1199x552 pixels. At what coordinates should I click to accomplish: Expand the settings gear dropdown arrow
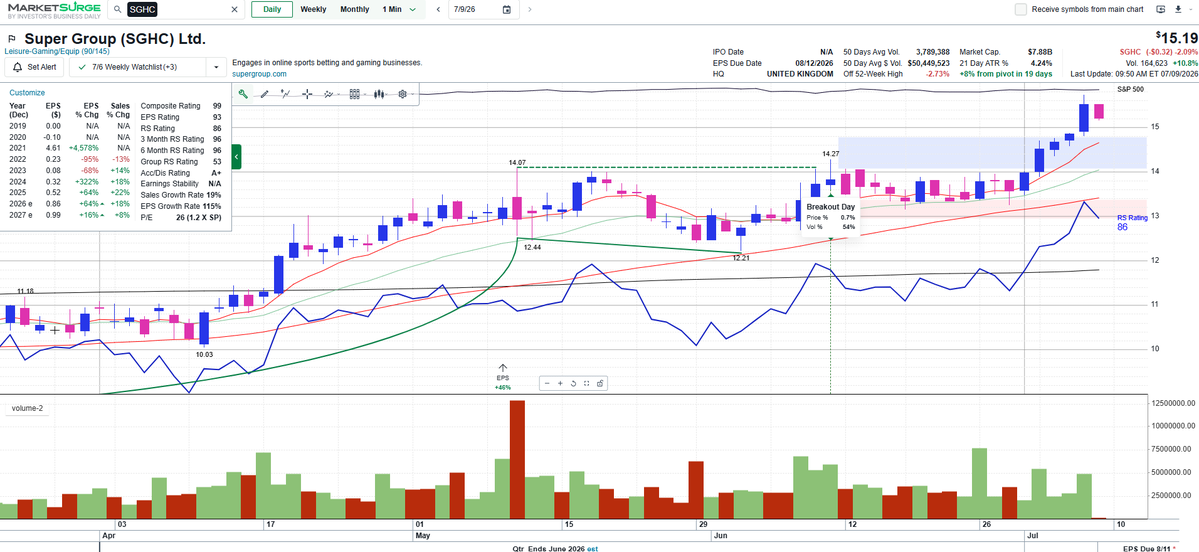coord(412,95)
